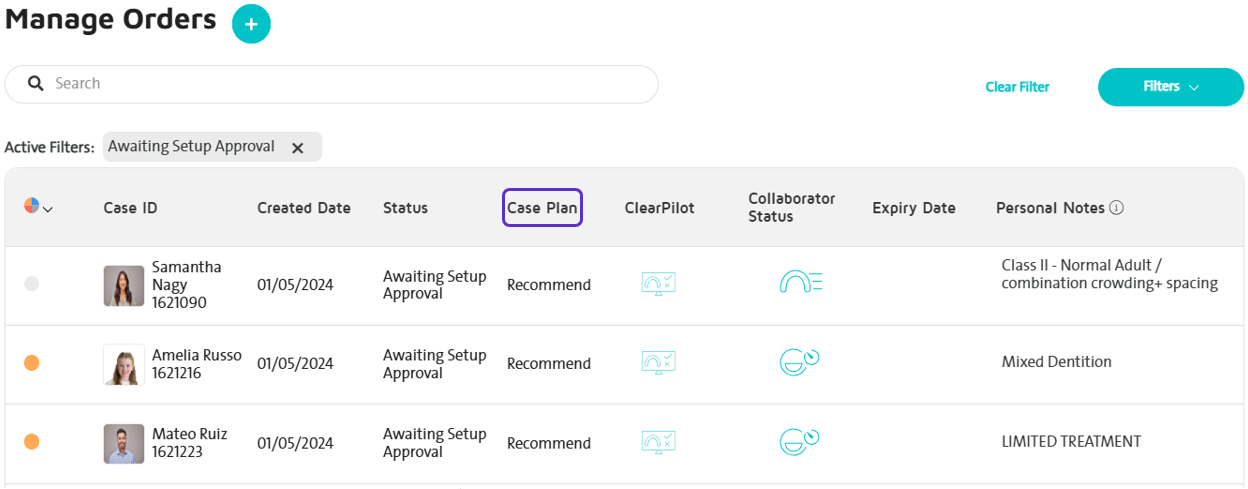This screenshot has height=489, width=1248.
Task: Sort by the Created Date column header
Action: tap(304, 208)
